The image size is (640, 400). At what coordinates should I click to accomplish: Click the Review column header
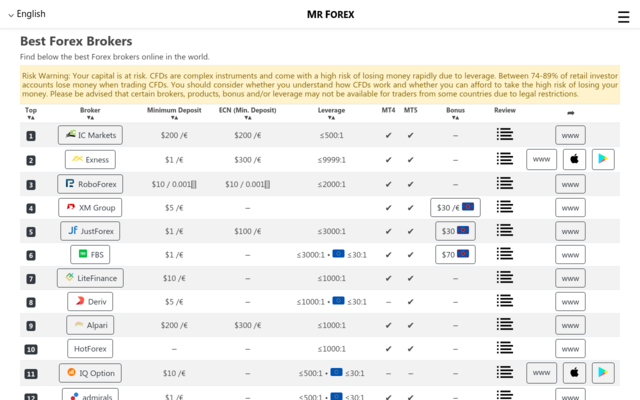coord(505,110)
